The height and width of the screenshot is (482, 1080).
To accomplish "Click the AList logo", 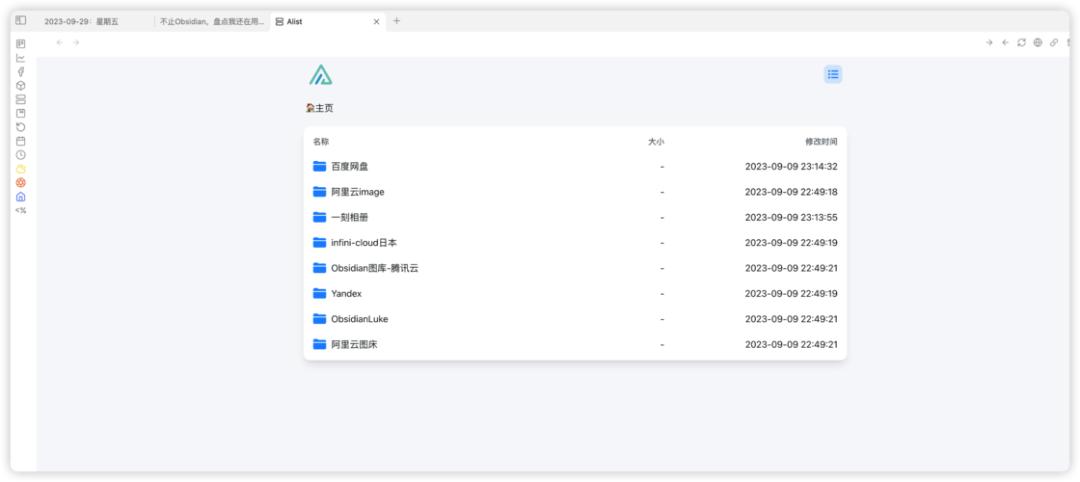I will [320, 74].
